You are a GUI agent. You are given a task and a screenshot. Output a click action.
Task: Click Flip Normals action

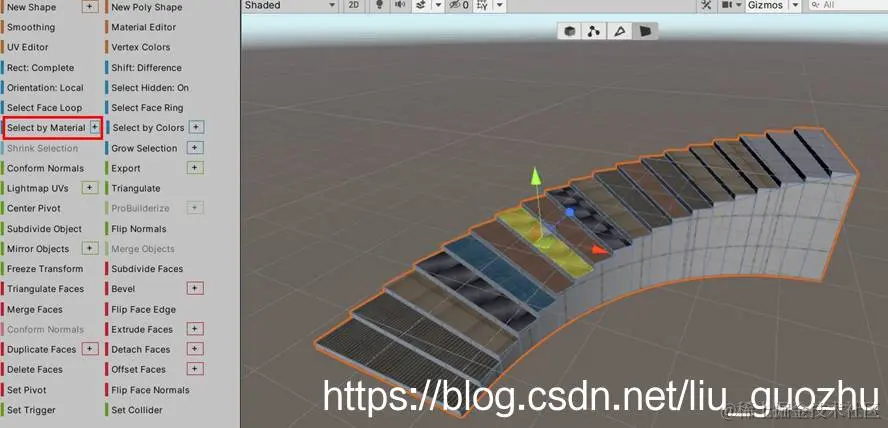point(139,229)
